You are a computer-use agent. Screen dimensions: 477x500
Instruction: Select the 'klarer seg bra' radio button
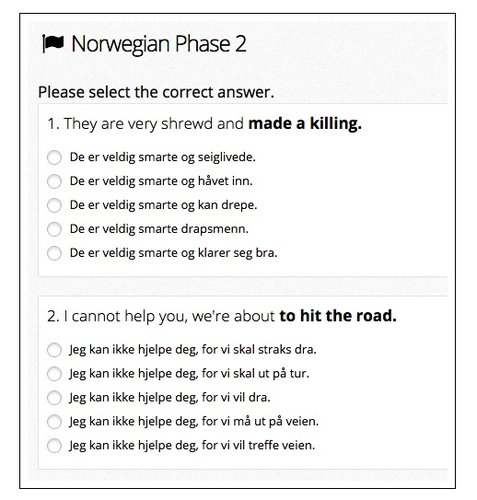pos(54,253)
